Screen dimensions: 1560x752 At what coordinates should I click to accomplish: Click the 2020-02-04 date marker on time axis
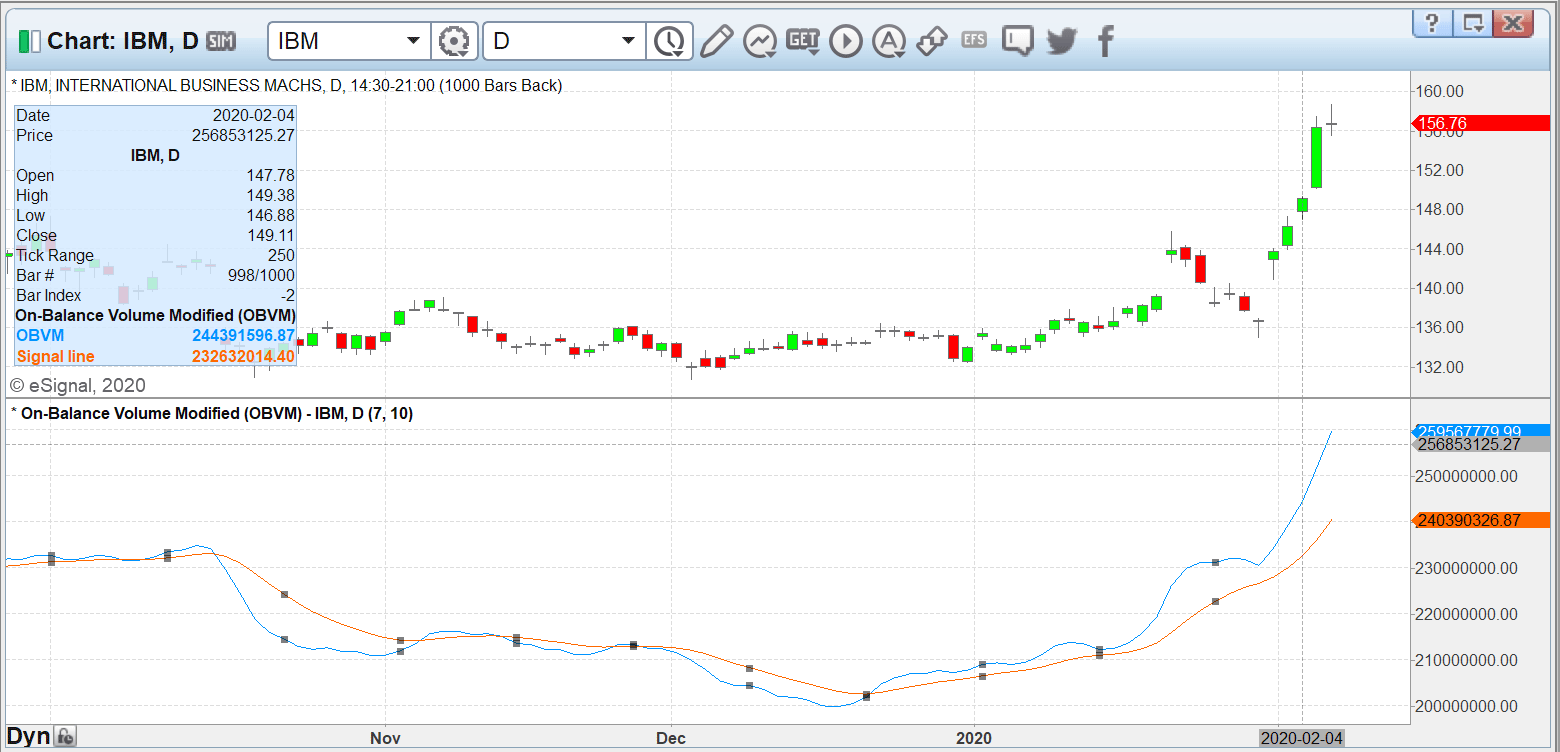click(x=1301, y=738)
